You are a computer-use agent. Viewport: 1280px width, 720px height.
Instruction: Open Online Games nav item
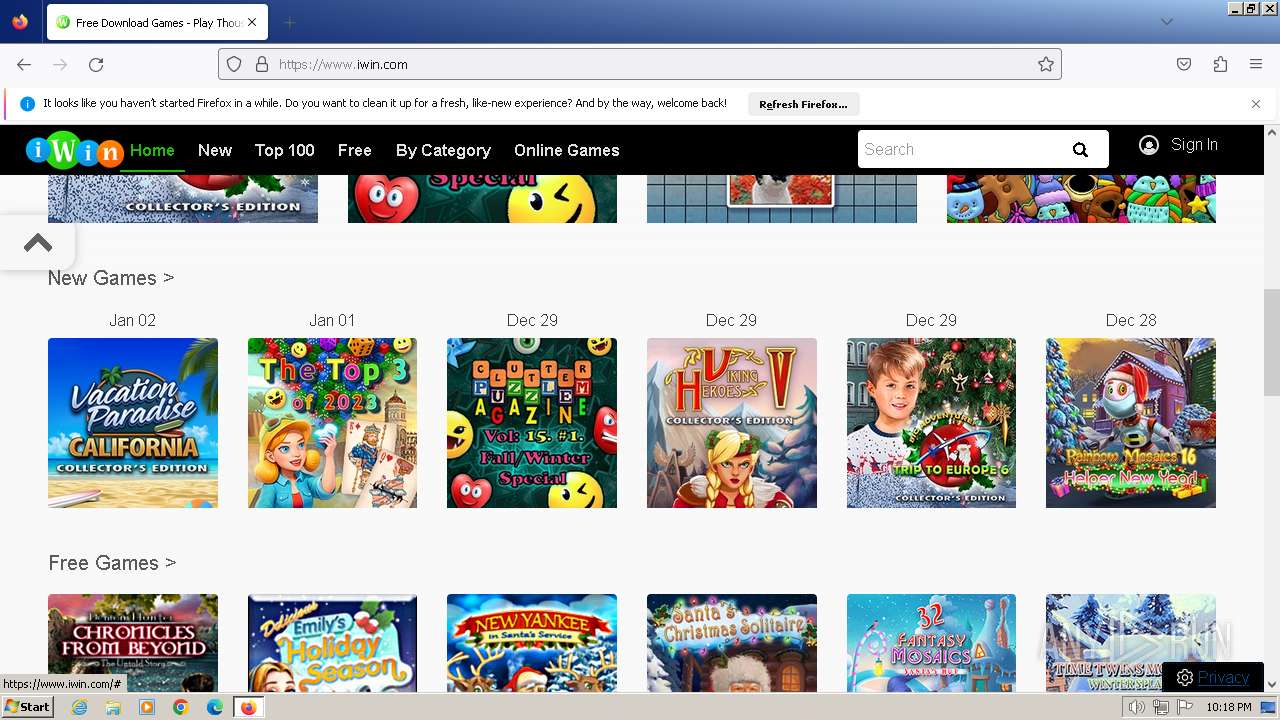[x=567, y=150]
